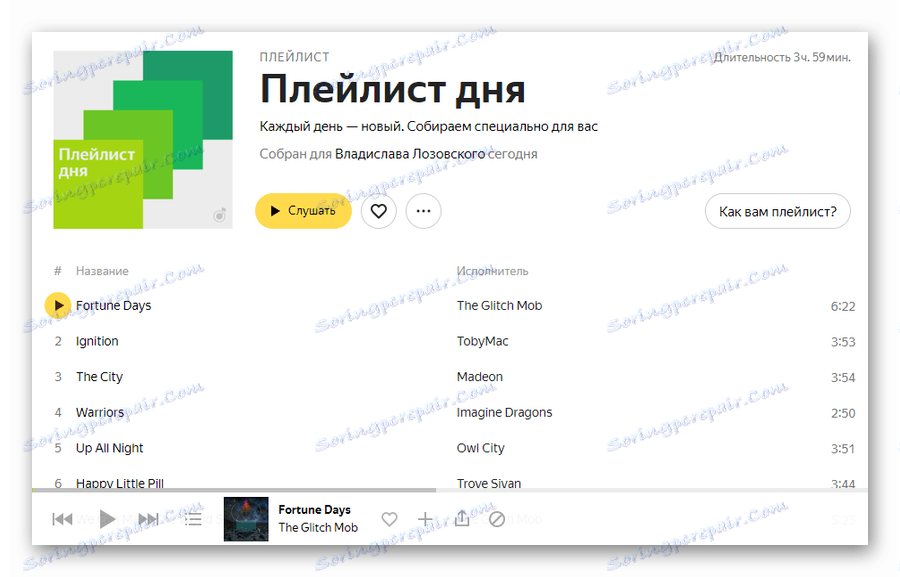Screen dimensions: 900x577
Task: Select The City track title
Action: coord(99,377)
